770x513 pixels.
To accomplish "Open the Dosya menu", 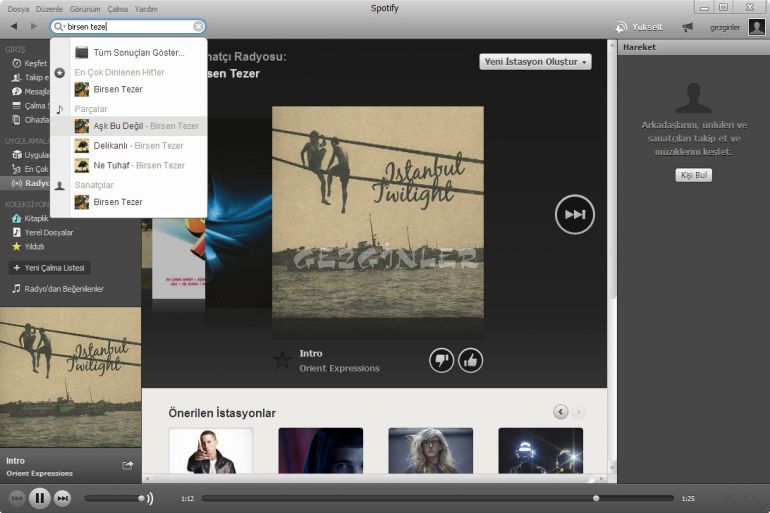I will (x=18, y=9).
